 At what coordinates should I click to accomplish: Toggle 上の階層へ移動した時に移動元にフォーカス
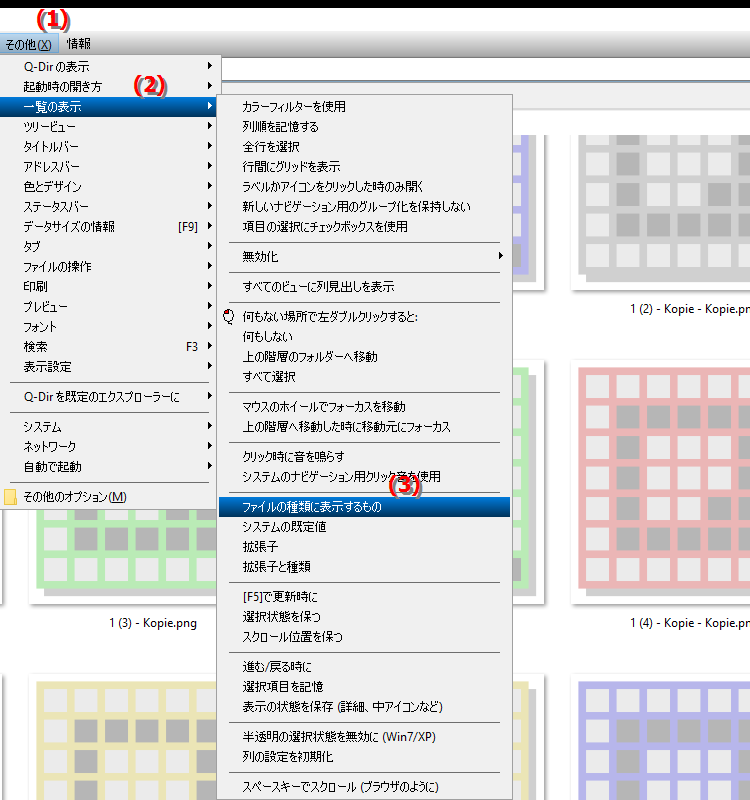click(364, 427)
